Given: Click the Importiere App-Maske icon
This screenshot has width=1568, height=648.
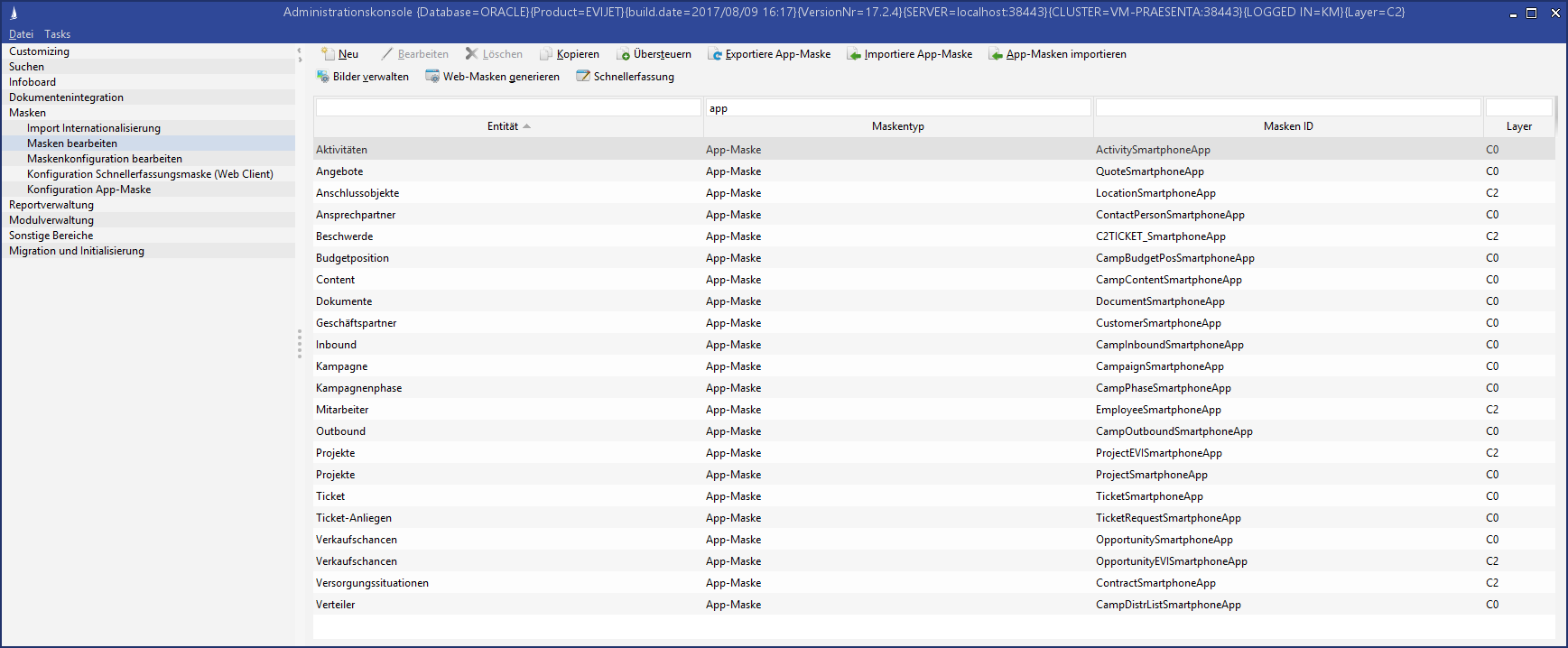Looking at the screenshot, I should pyautogui.click(x=854, y=54).
